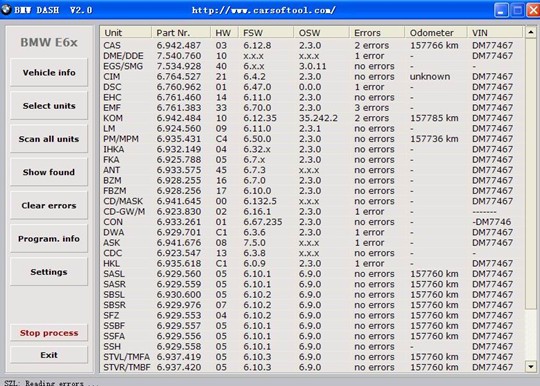Open Program. info
This screenshot has width=540, height=386.
pyautogui.click(x=49, y=239)
